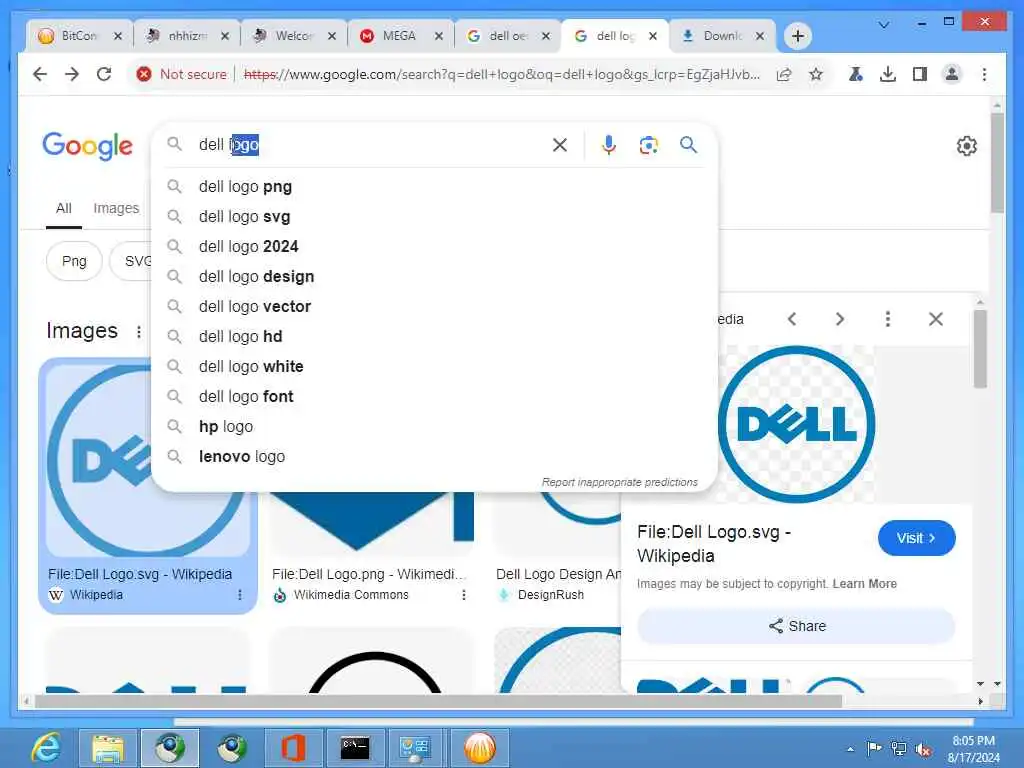1024x768 pixels.
Task: Open more options in image preview panel
Action: (x=888, y=319)
